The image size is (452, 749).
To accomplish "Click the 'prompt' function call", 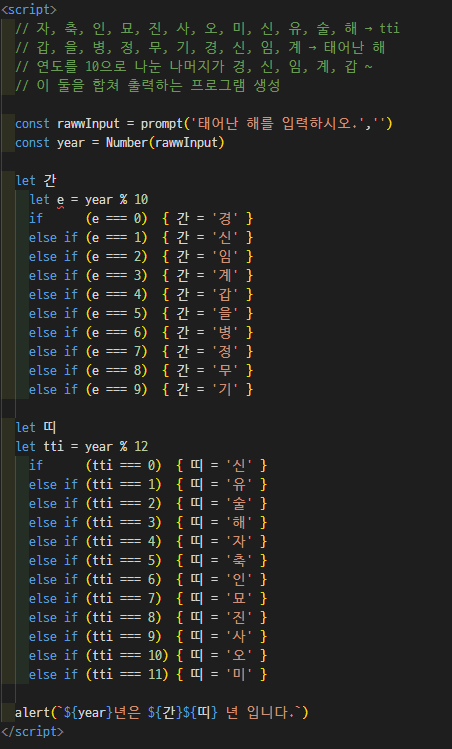I will (161, 124).
